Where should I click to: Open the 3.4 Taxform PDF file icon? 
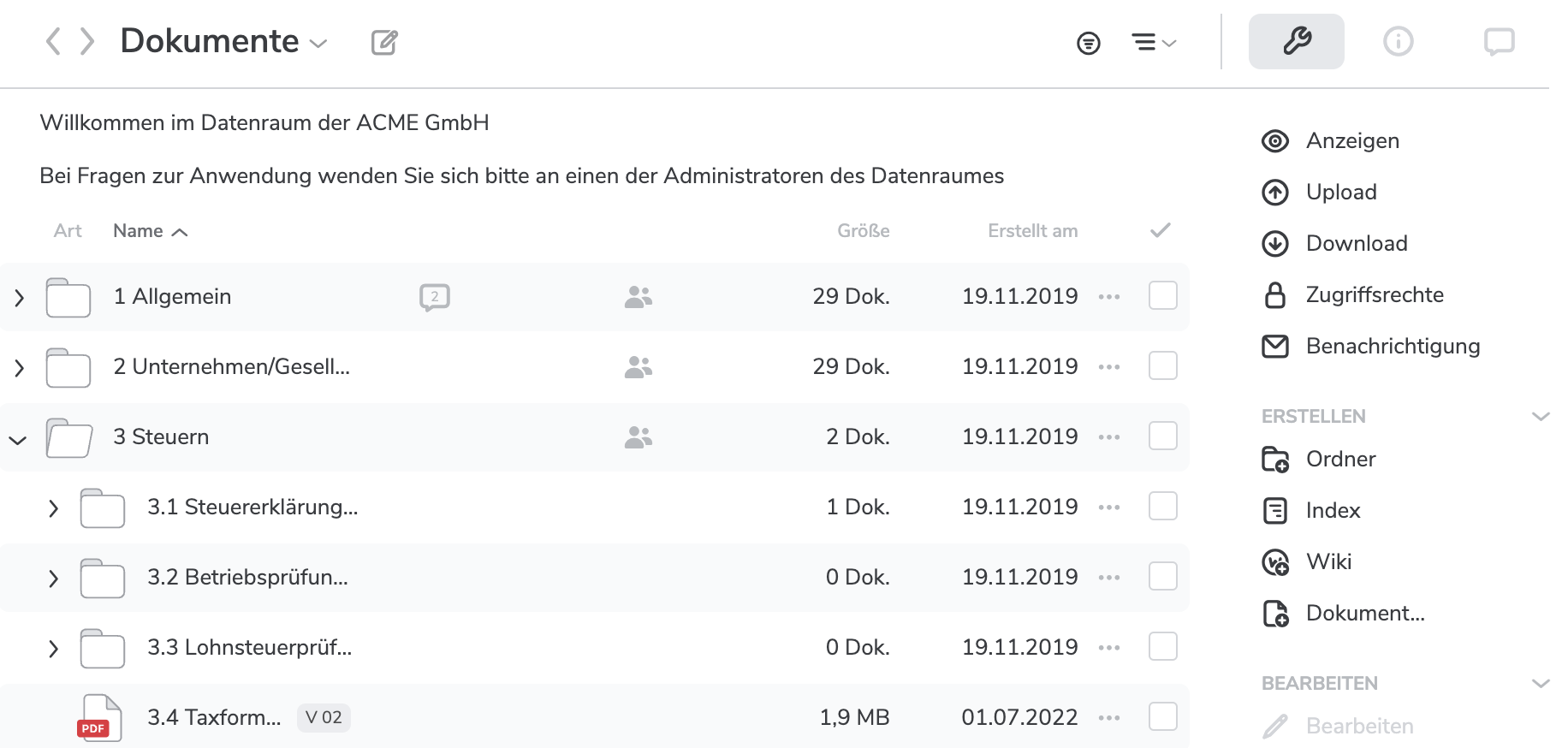[100, 717]
